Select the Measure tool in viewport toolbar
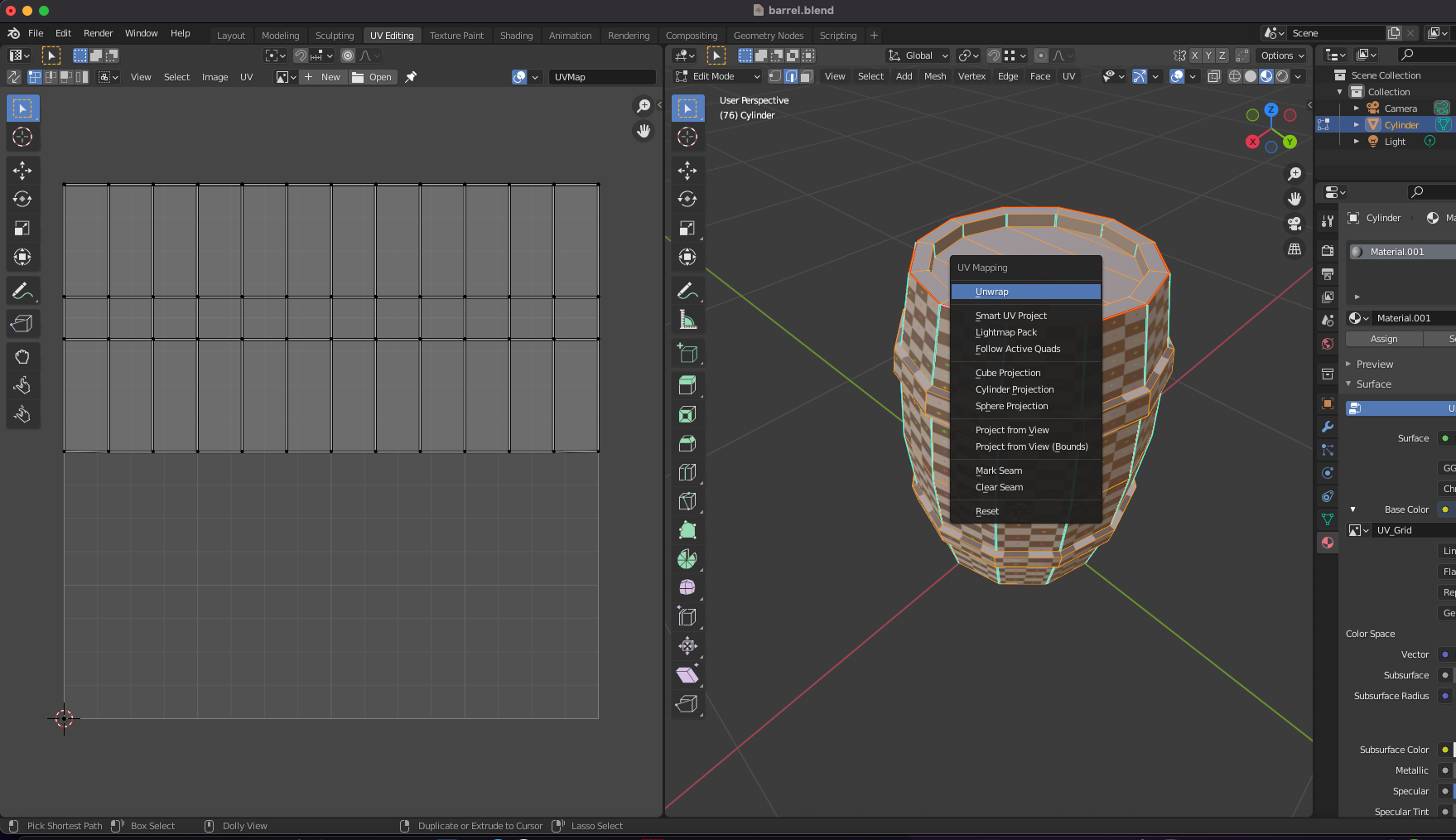1456x840 pixels. click(x=687, y=321)
